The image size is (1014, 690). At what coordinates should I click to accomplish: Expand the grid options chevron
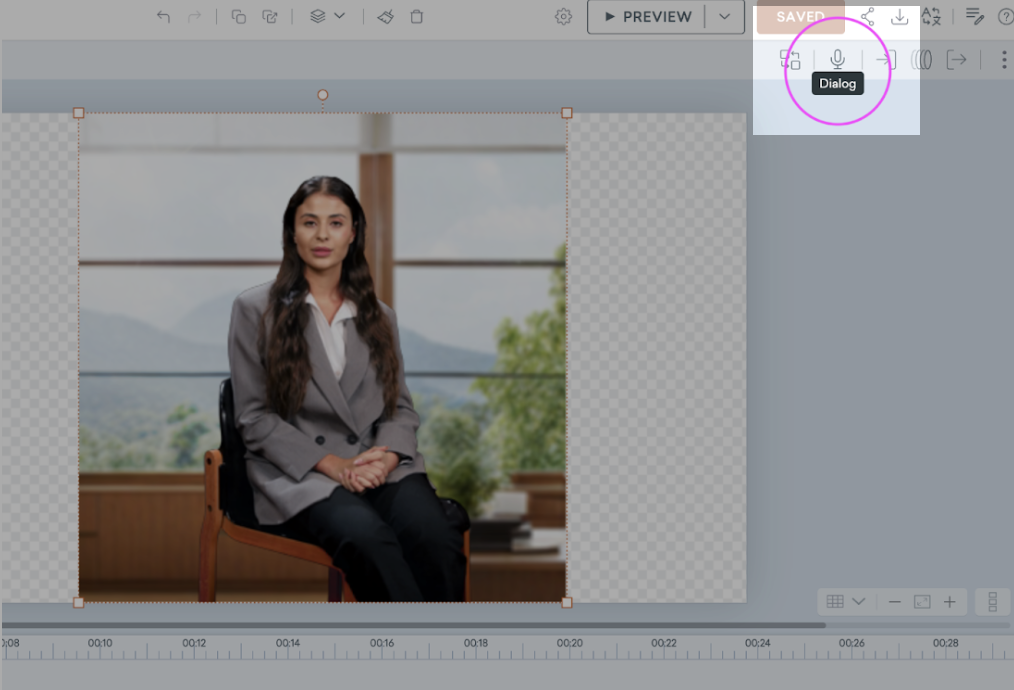pos(858,602)
